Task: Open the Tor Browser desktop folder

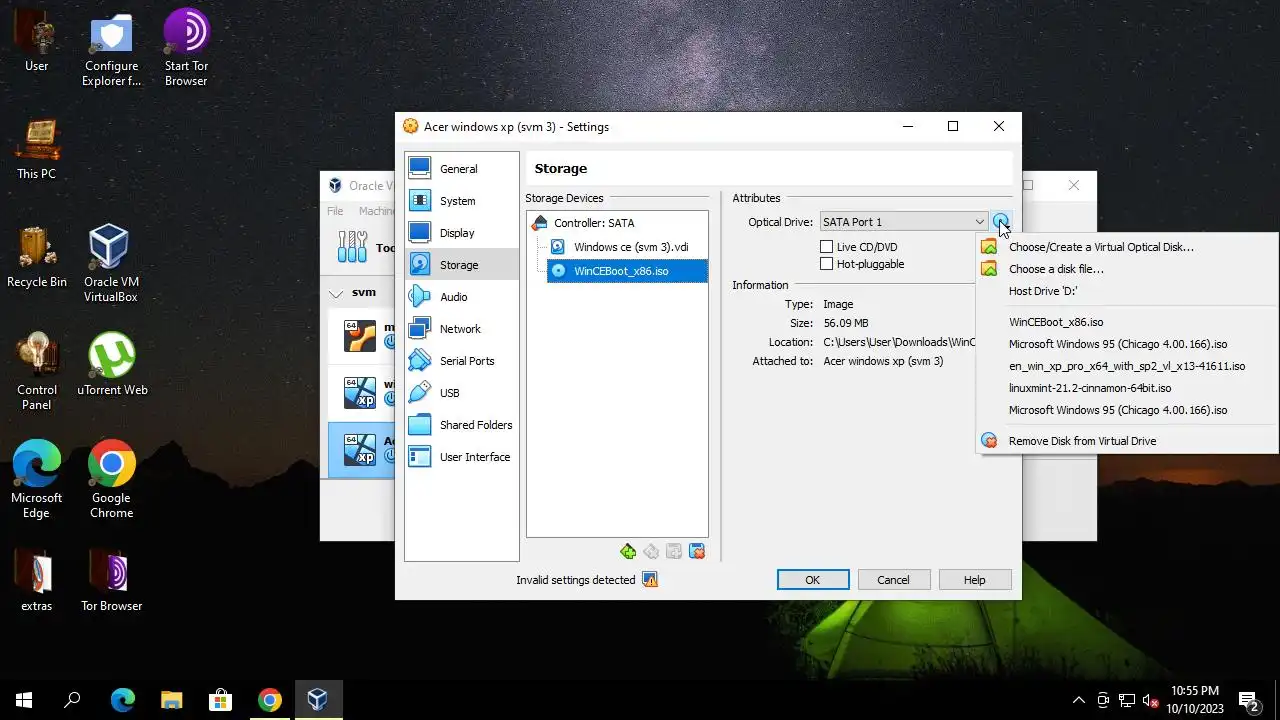Action: tap(111, 580)
